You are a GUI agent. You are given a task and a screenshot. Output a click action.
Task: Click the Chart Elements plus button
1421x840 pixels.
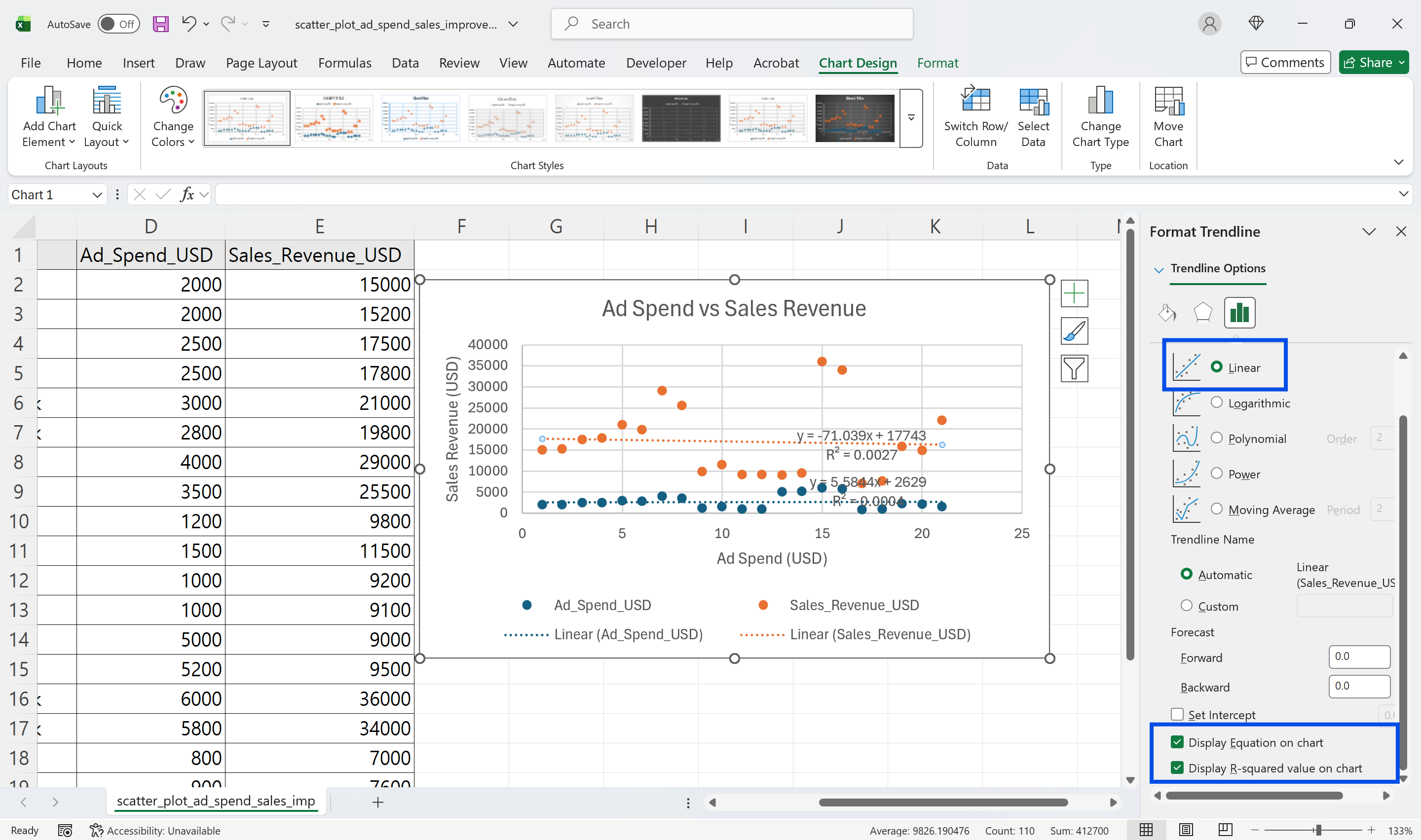click(1073, 293)
